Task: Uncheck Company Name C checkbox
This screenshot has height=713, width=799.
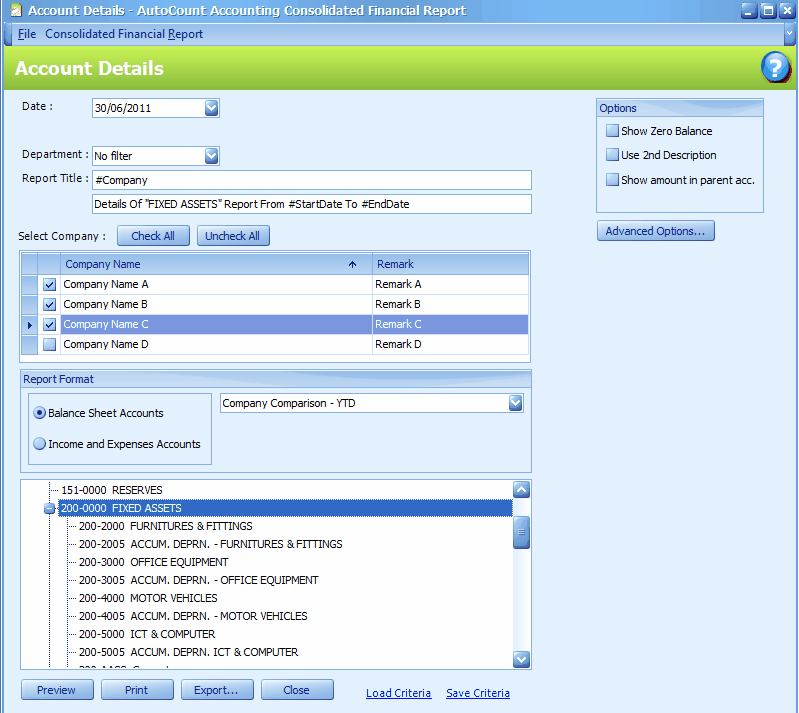Action: (49, 324)
